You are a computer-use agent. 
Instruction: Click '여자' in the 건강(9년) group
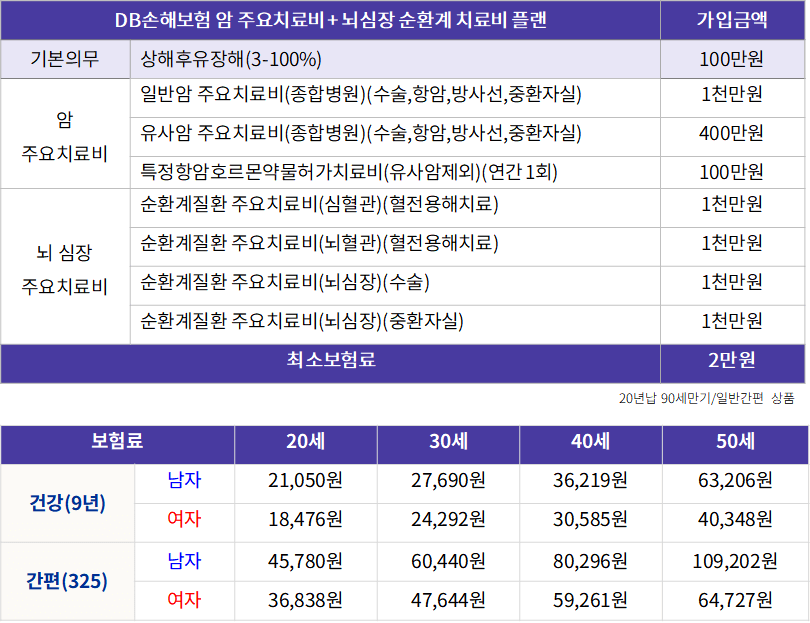(x=184, y=519)
